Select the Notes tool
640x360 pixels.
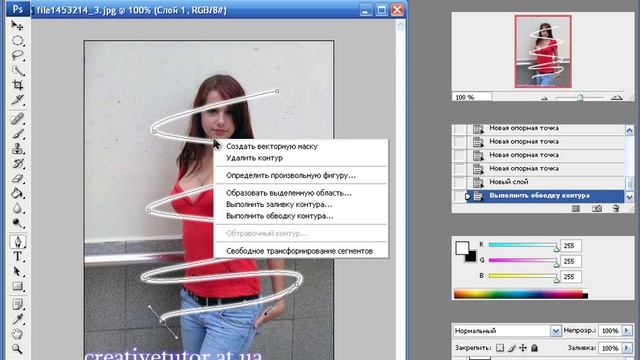pyautogui.click(x=17, y=304)
